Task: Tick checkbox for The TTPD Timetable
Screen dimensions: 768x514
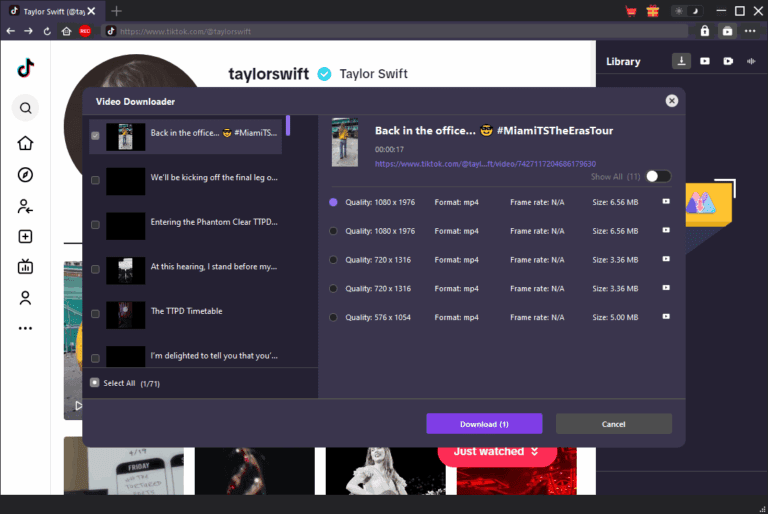Action: coord(95,314)
